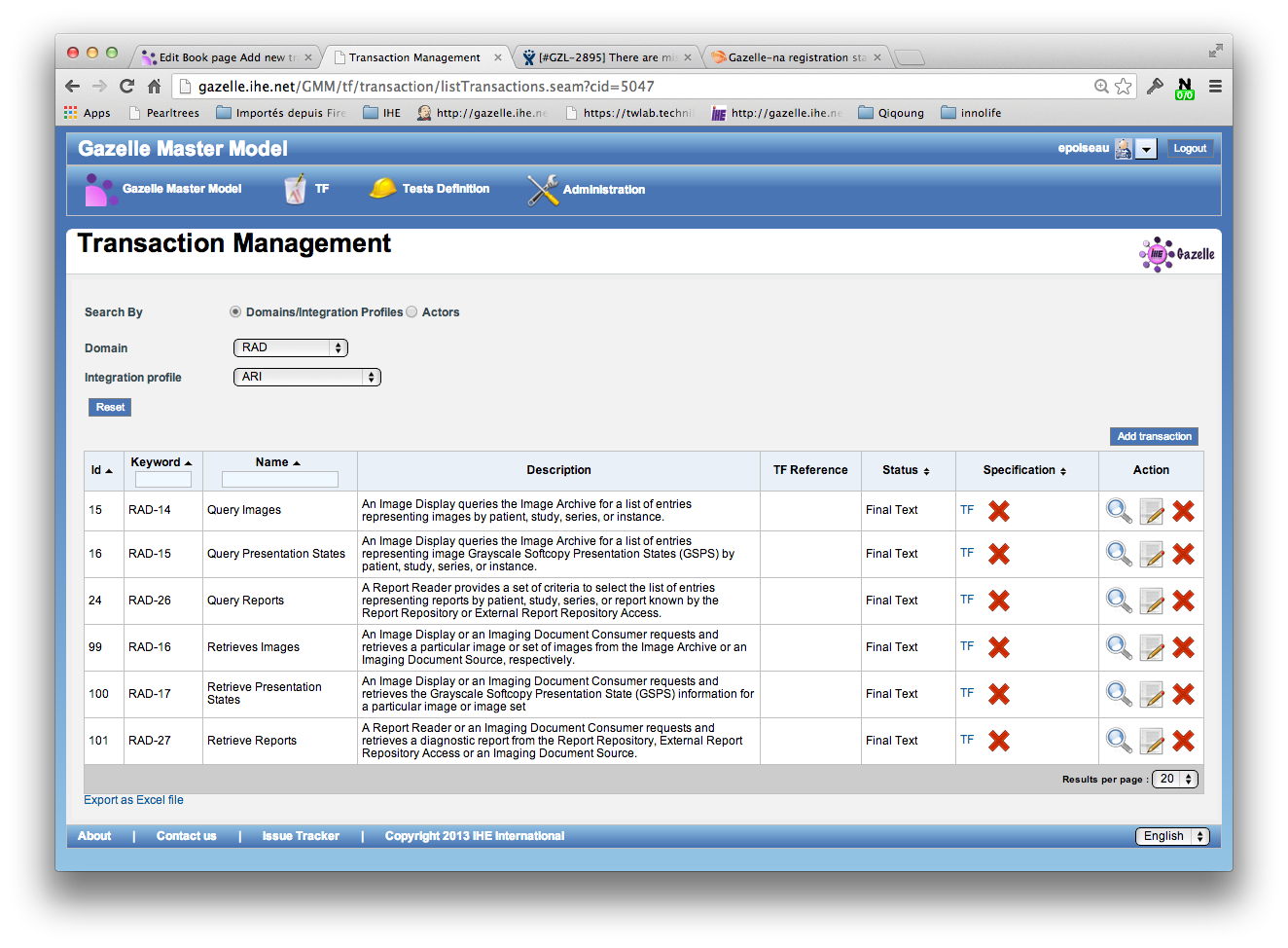
Task: Delete transaction RAD-16 in Action column
Action: click(x=1183, y=647)
